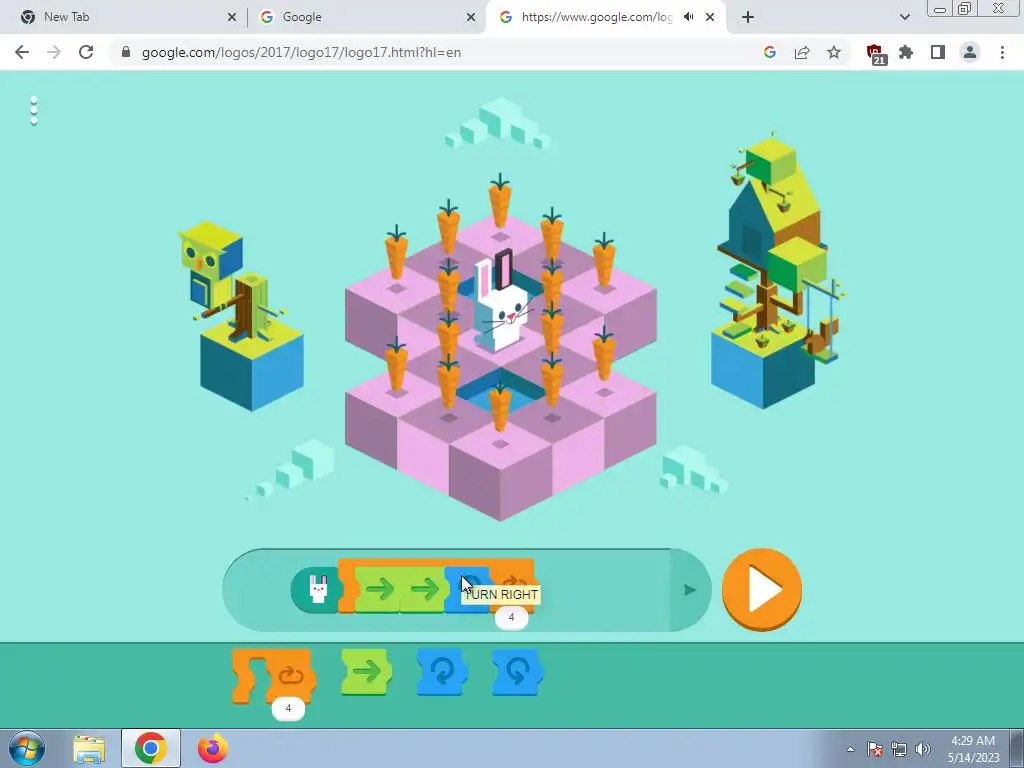Open the network status tray icon
This screenshot has height=768, width=1024.
point(899,749)
